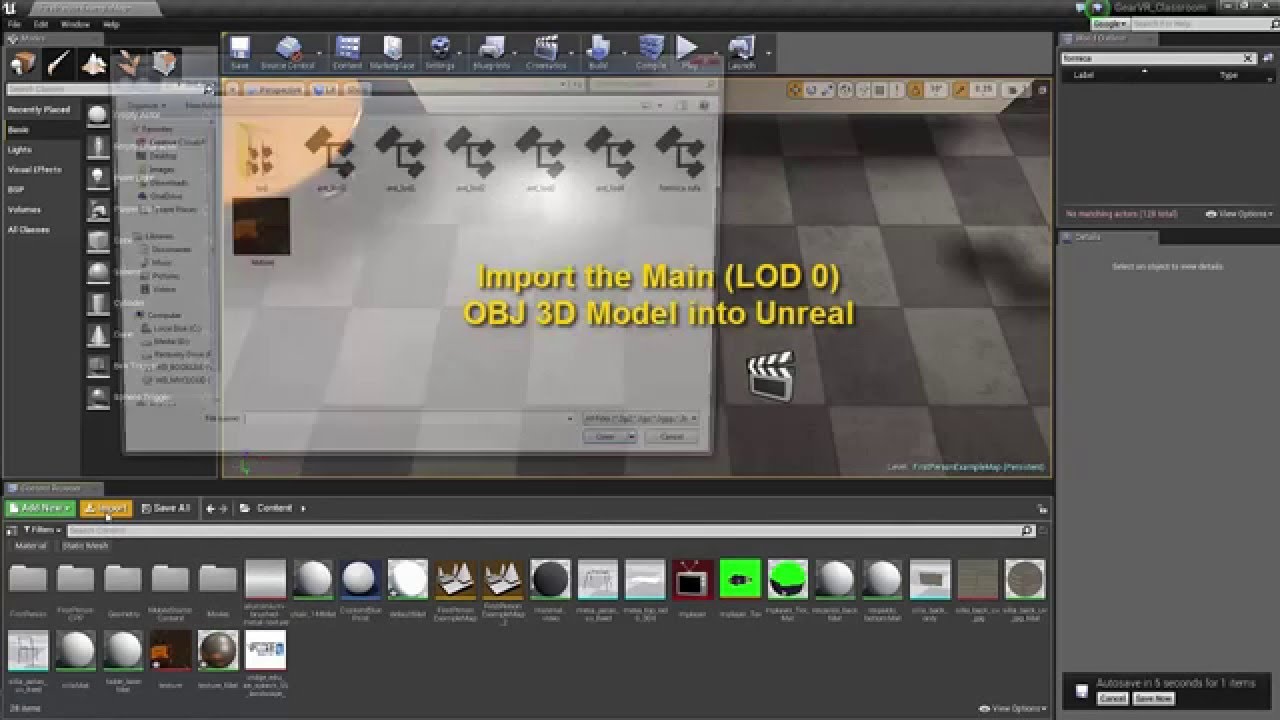Screen dimensions: 1280x720
Task: Click the translate gizmo icon in viewport
Action: pyautogui.click(x=794, y=89)
